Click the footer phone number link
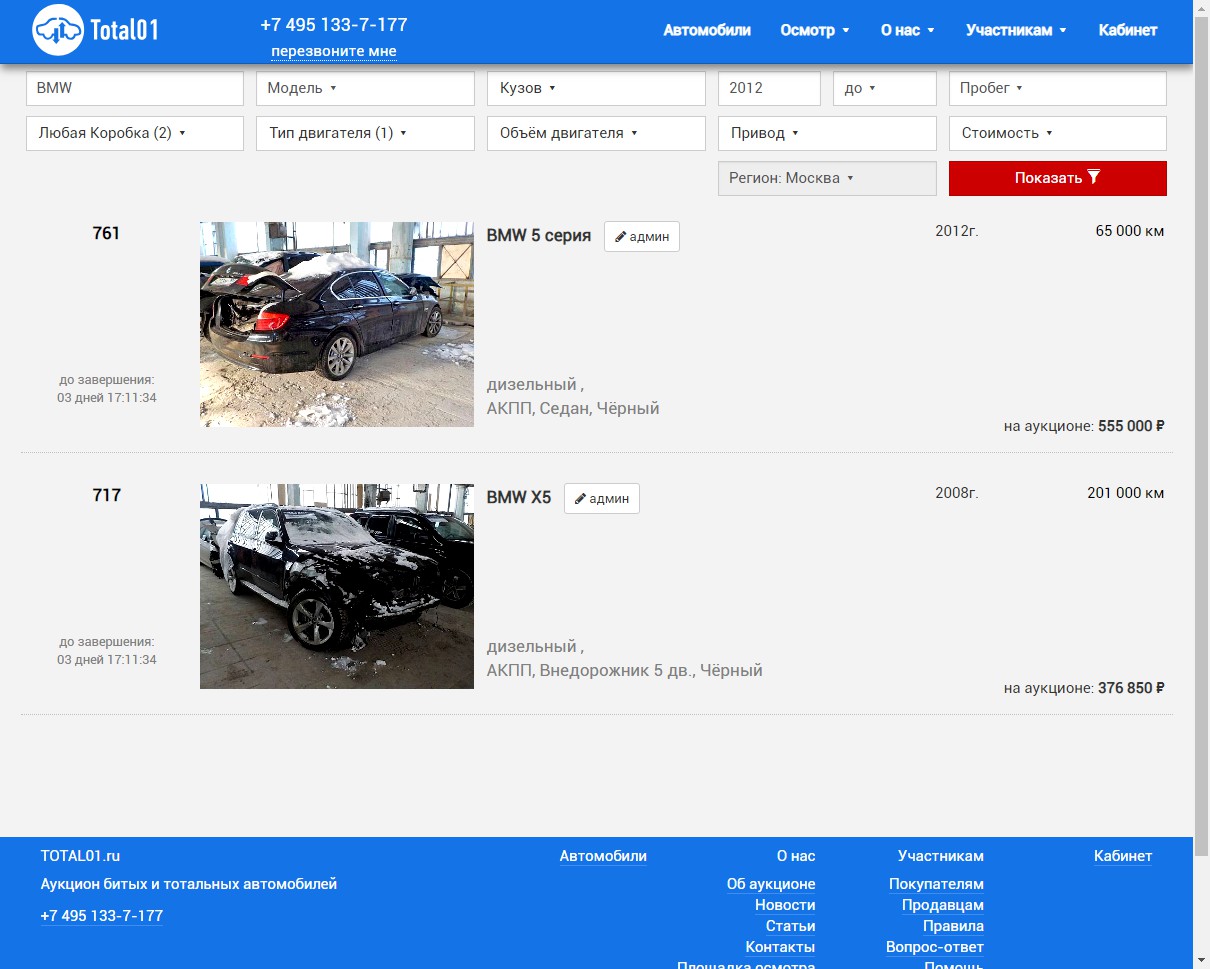The image size is (1210, 969). [x=102, y=916]
